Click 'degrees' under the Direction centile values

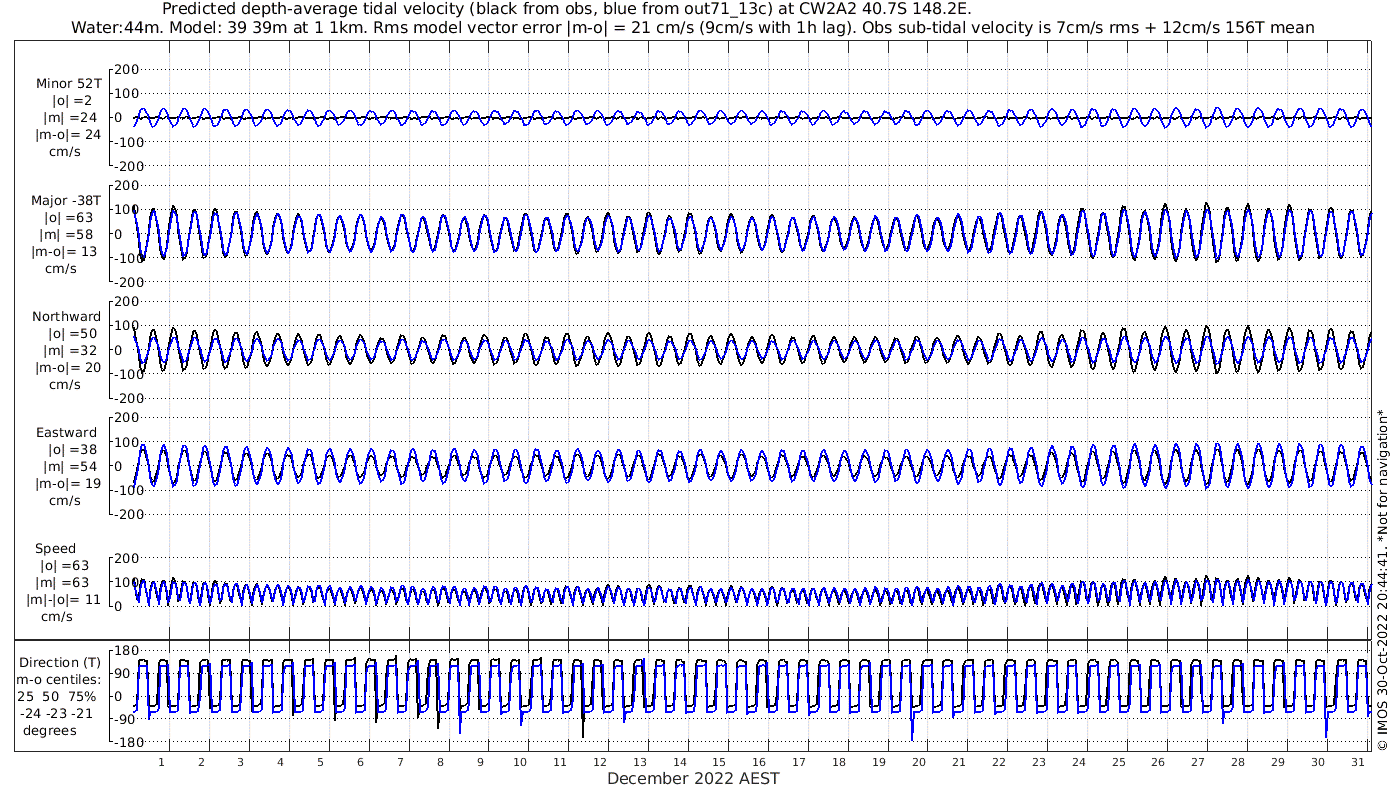52,731
